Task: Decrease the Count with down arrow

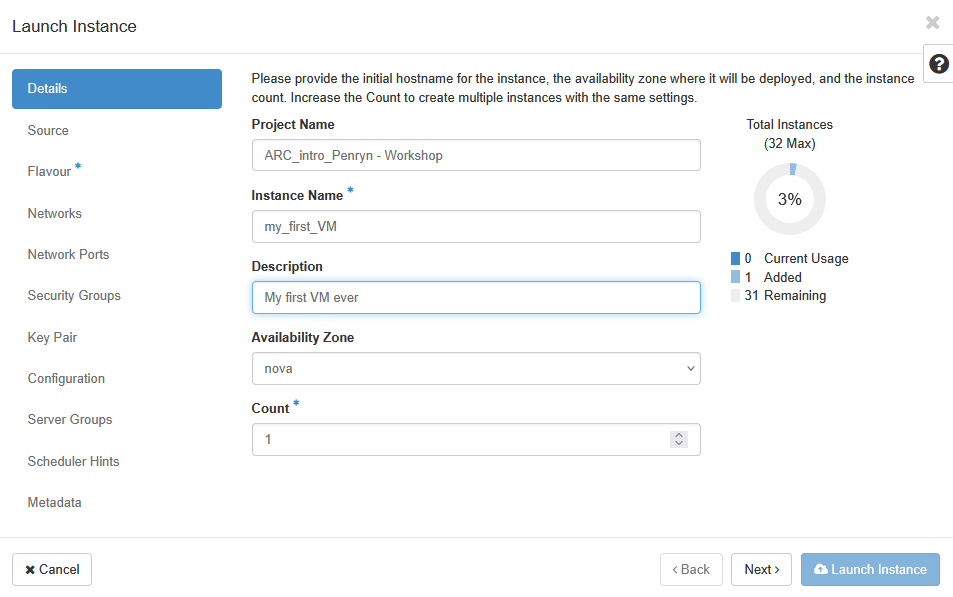Action: click(679, 443)
